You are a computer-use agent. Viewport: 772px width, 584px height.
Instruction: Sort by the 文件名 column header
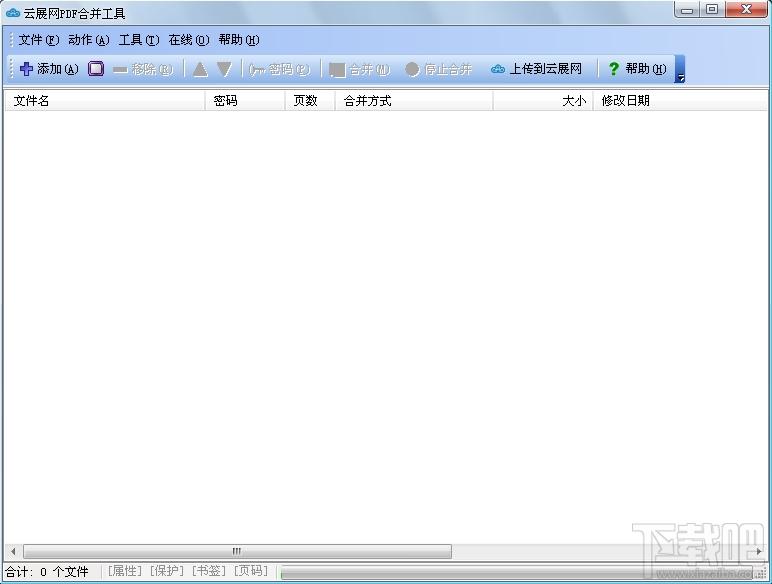(x=104, y=101)
